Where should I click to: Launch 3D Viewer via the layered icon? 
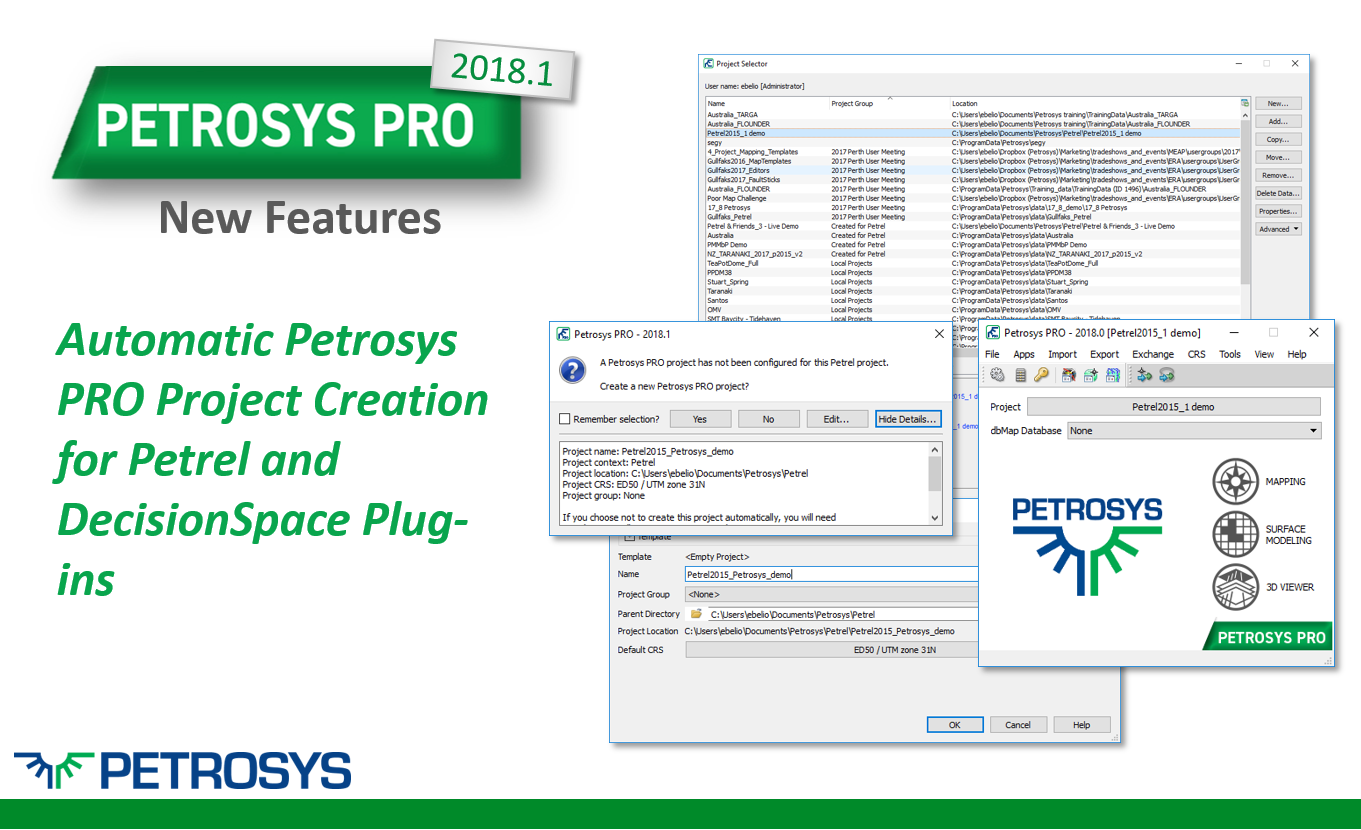tap(1235, 587)
